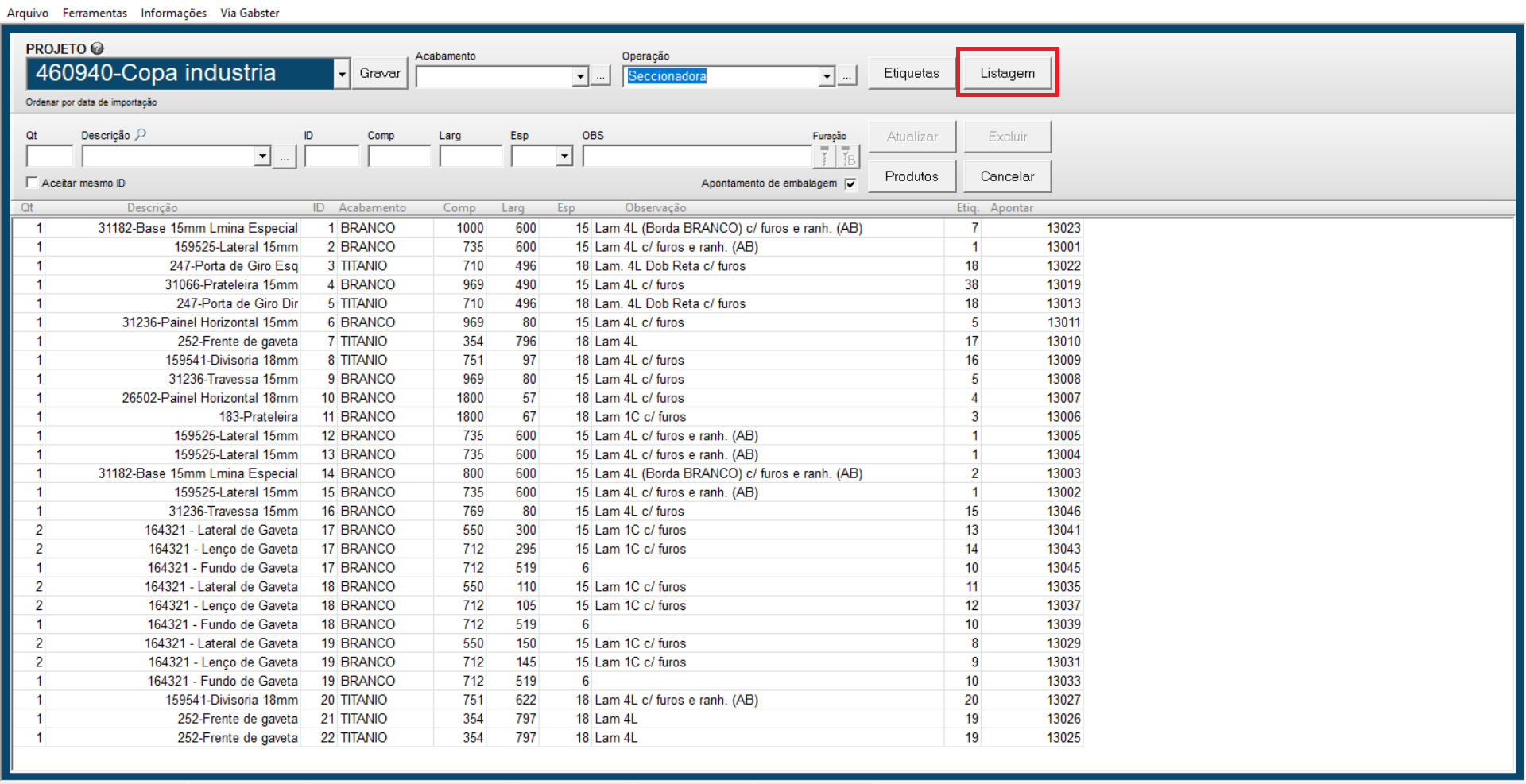Click the Produtos button
Viewport: 1526px width, 784px height.
pos(912,176)
